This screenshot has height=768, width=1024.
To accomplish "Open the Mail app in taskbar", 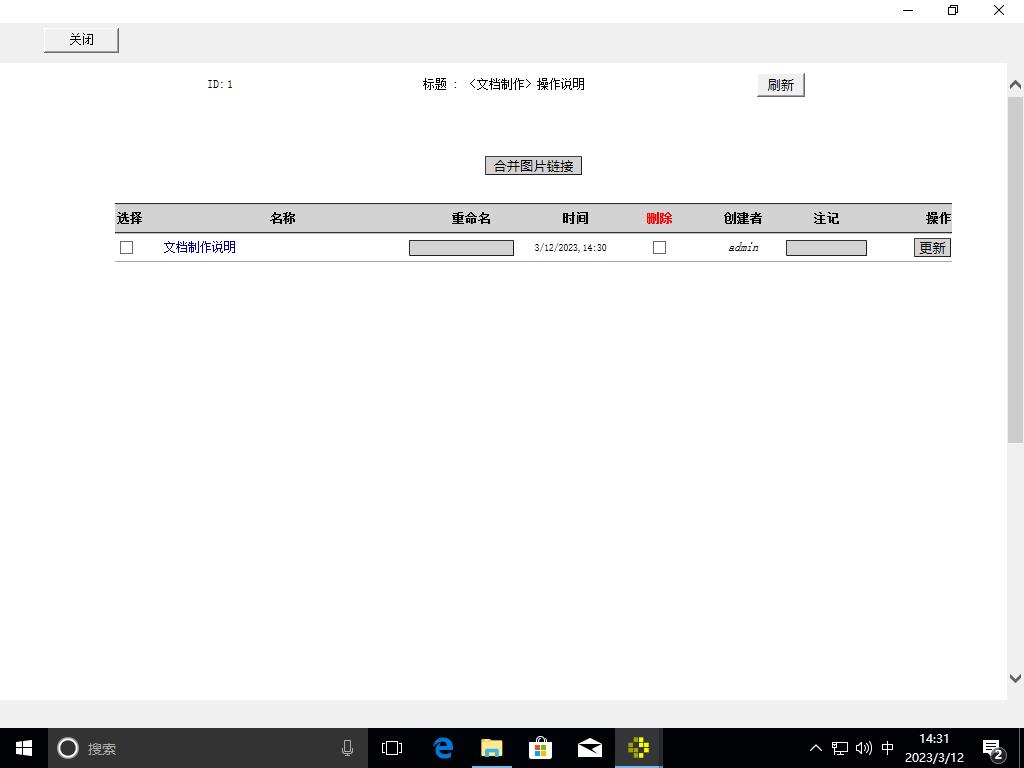I will click(x=590, y=748).
